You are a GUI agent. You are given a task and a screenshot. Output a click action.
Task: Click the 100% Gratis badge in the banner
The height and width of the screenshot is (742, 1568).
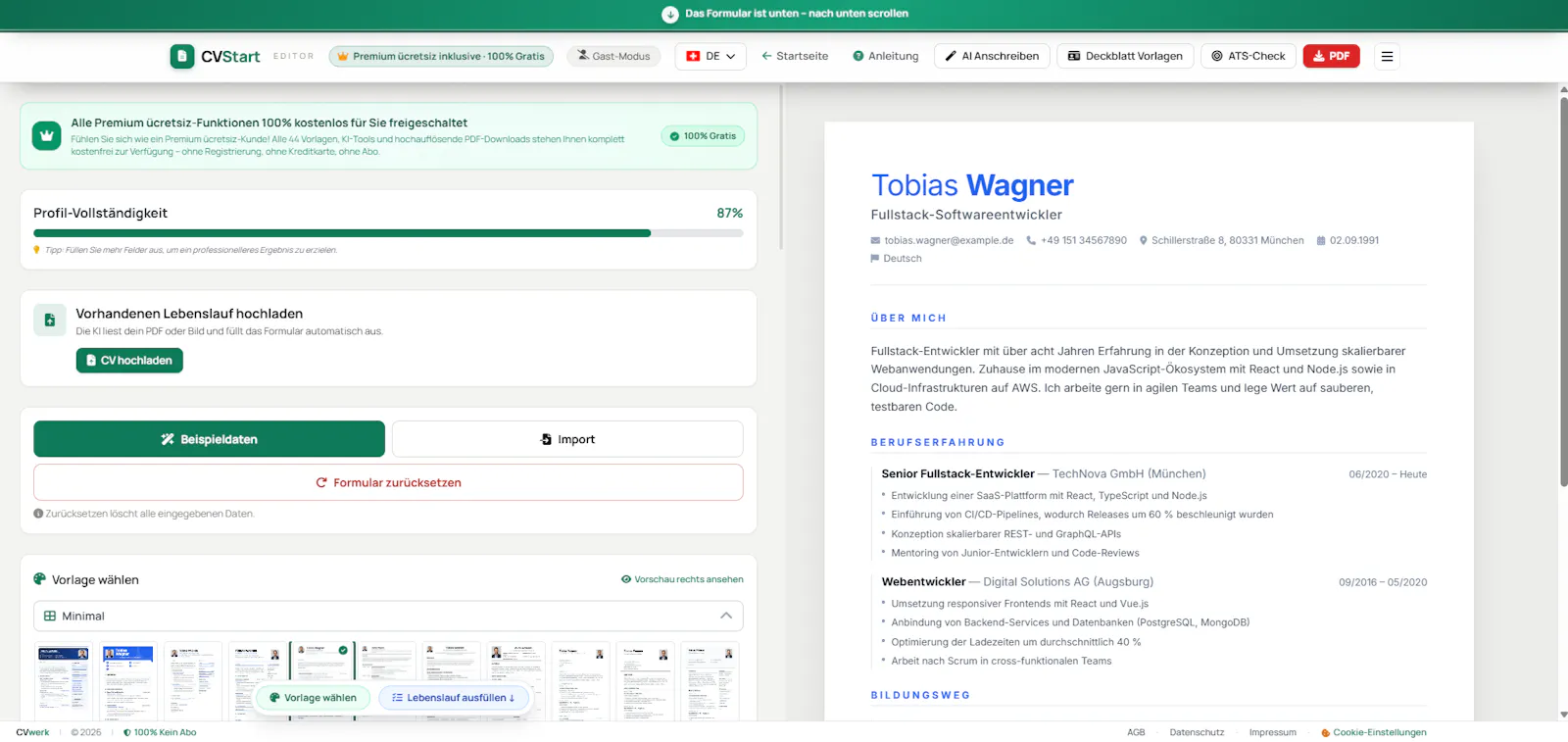pyautogui.click(x=702, y=136)
